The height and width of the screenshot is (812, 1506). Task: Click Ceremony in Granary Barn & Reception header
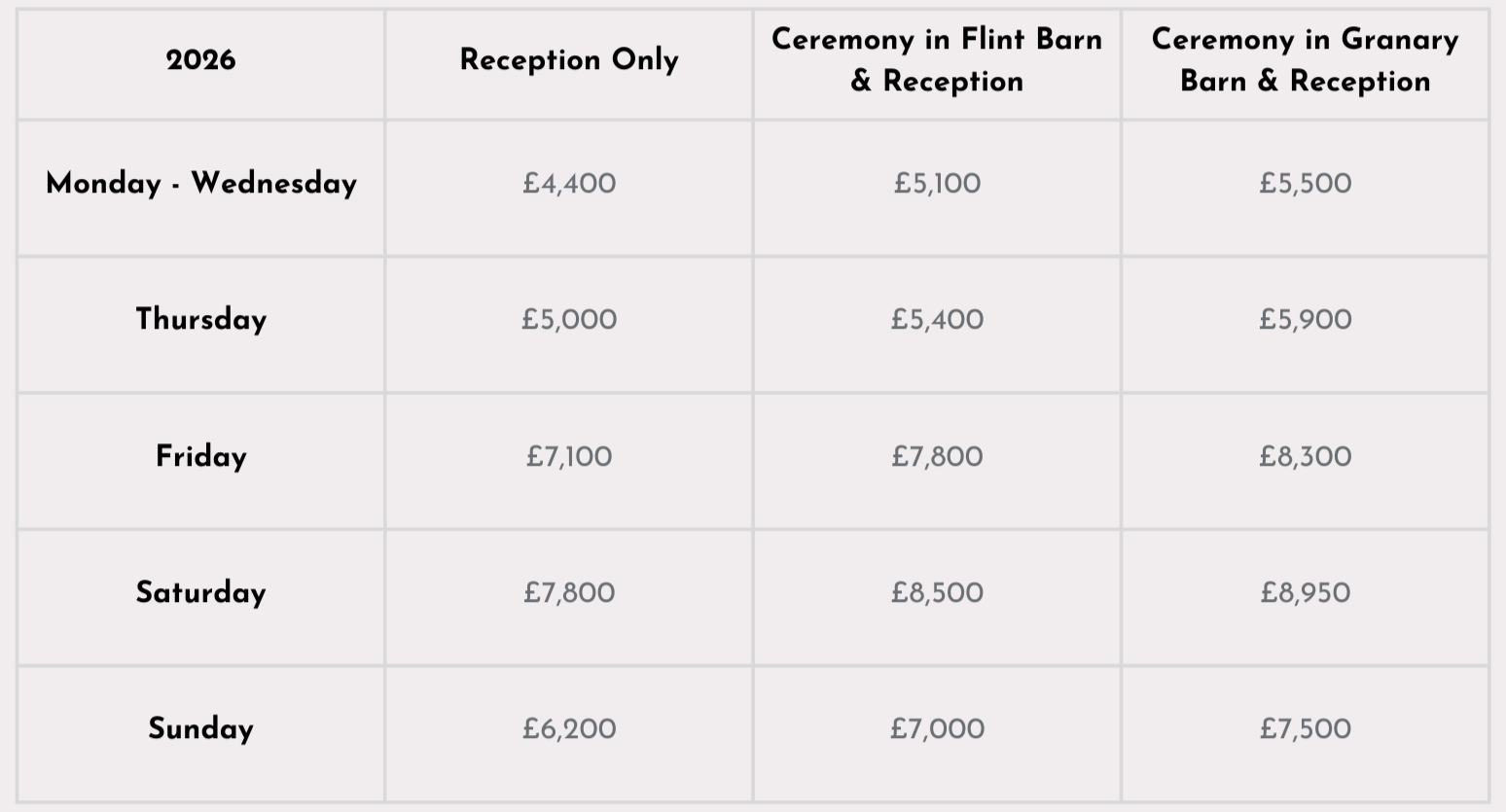pyautogui.click(x=1305, y=60)
